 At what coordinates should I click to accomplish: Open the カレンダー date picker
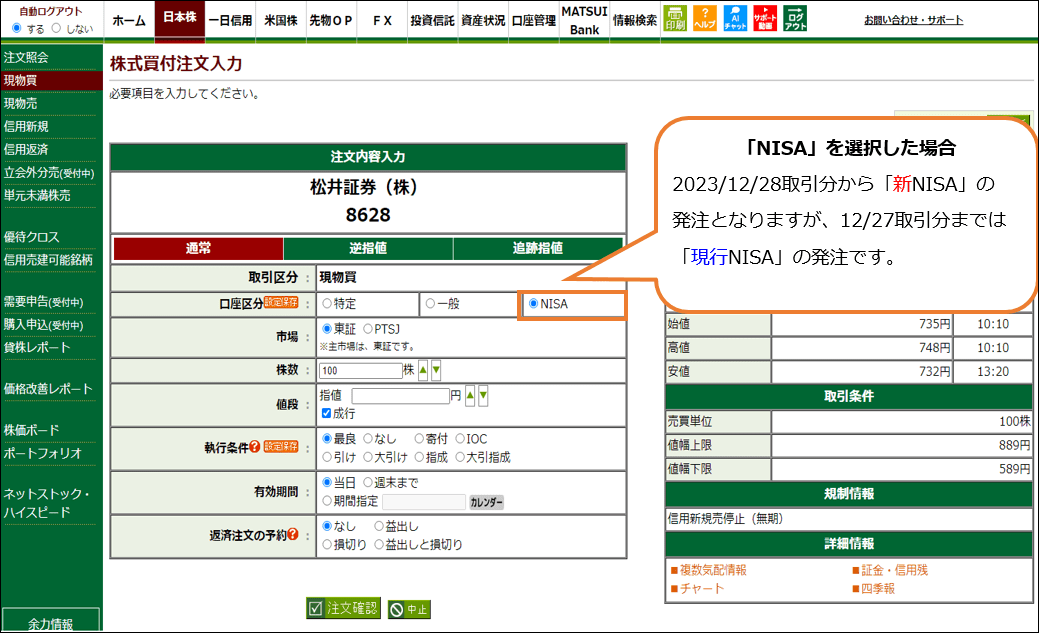click(x=486, y=502)
